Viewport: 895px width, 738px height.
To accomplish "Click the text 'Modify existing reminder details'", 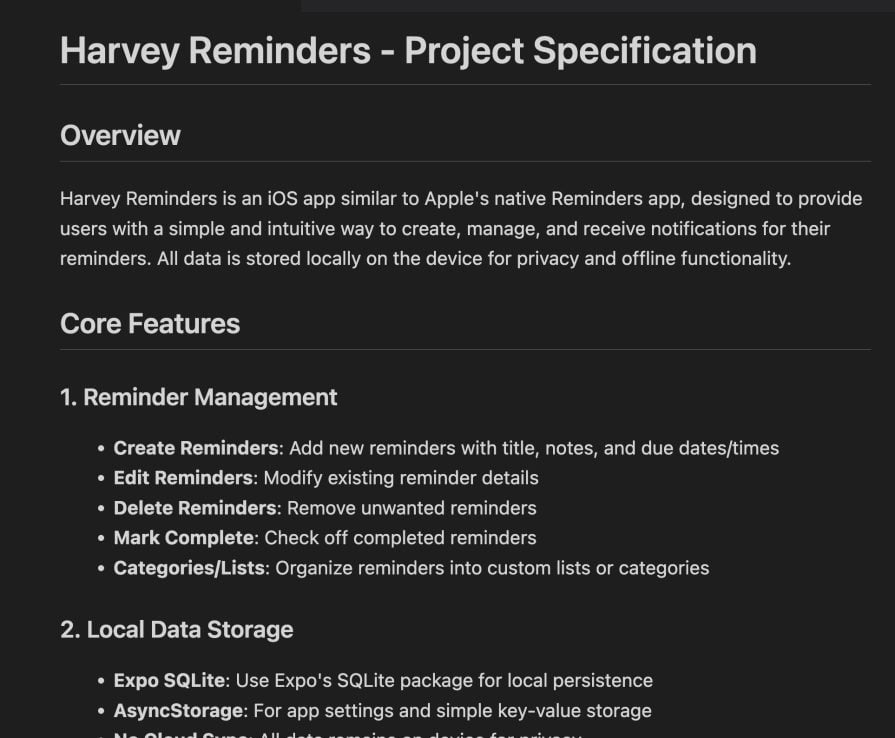I will [401, 478].
